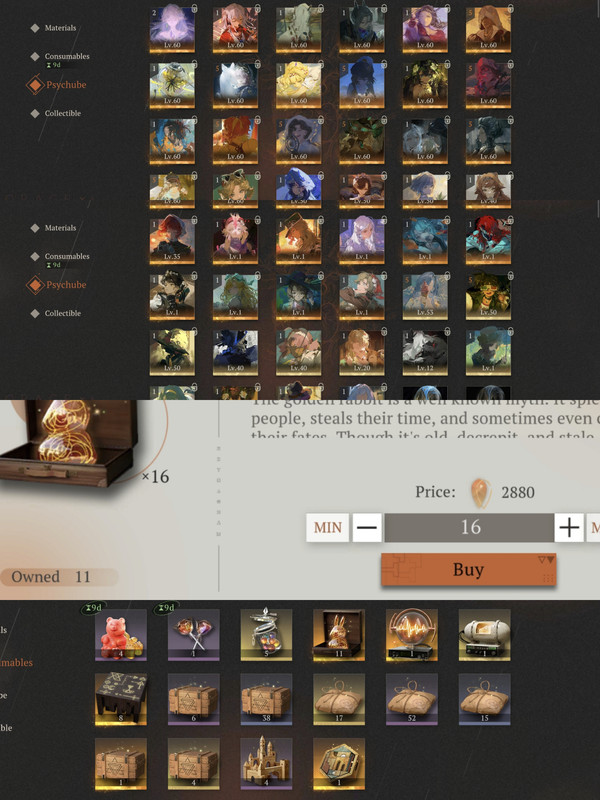600x800 pixels.
Task: Select the red gummy bear item
Action: coord(121,635)
